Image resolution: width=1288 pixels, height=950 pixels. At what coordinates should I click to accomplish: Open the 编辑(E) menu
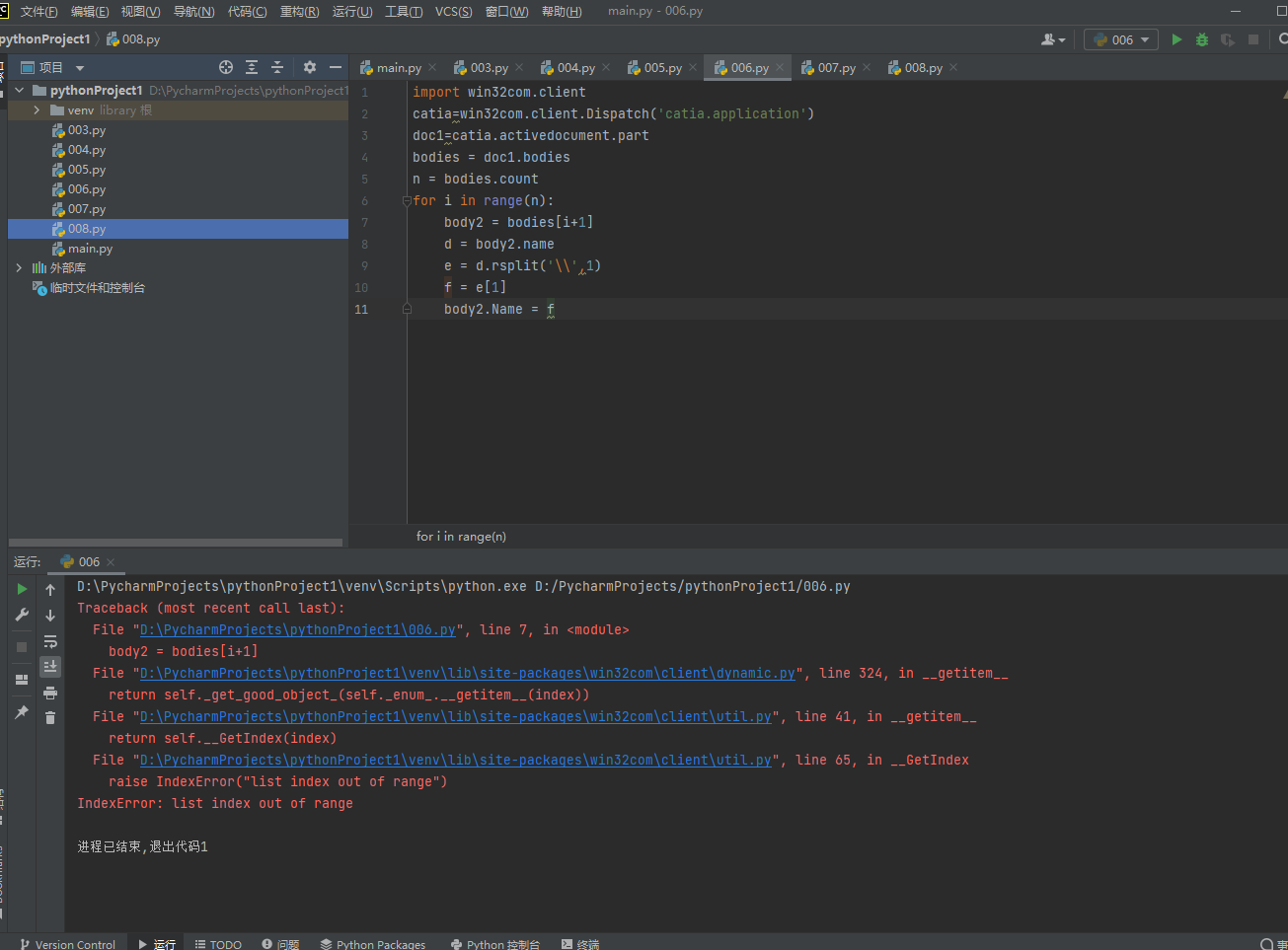click(x=90, y=11)
